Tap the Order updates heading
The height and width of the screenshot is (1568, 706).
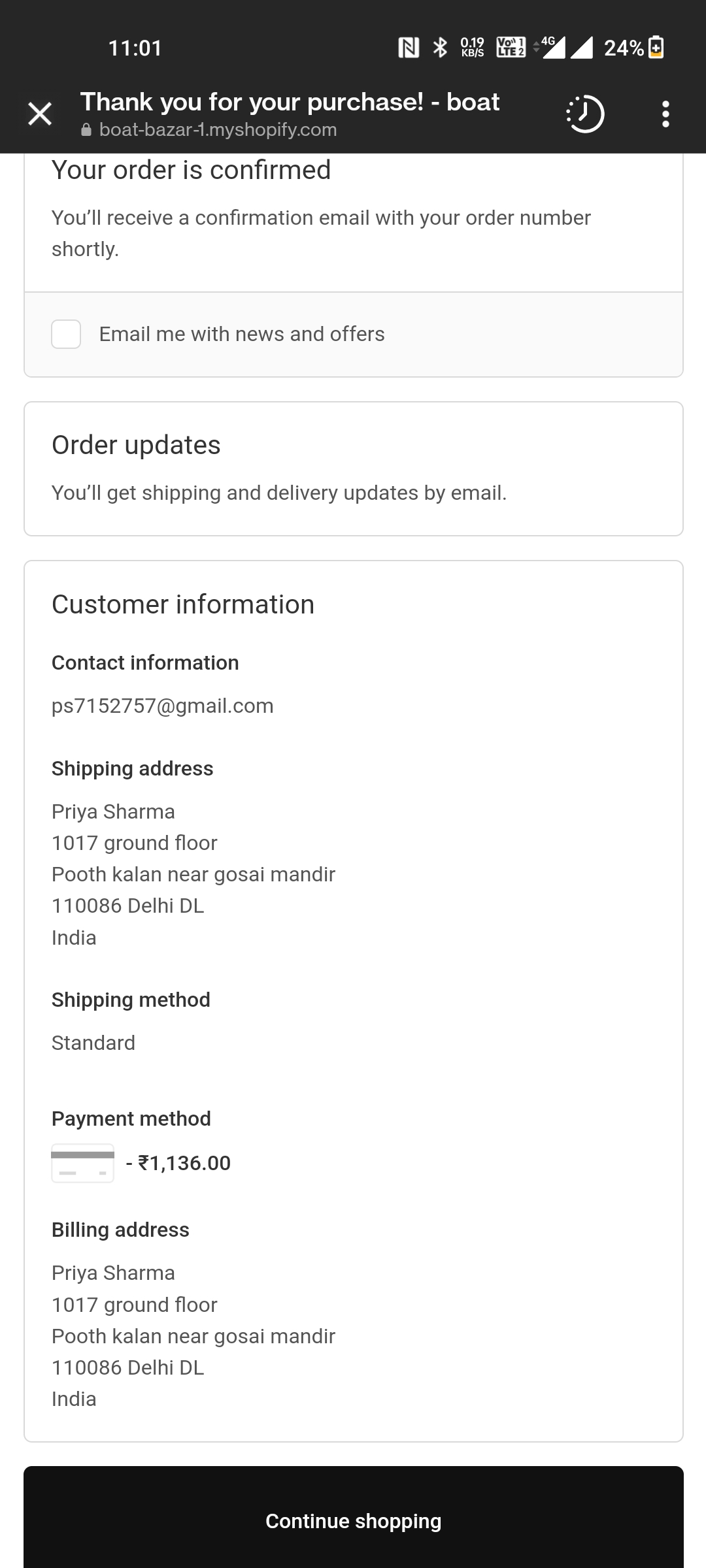(136, 445)
